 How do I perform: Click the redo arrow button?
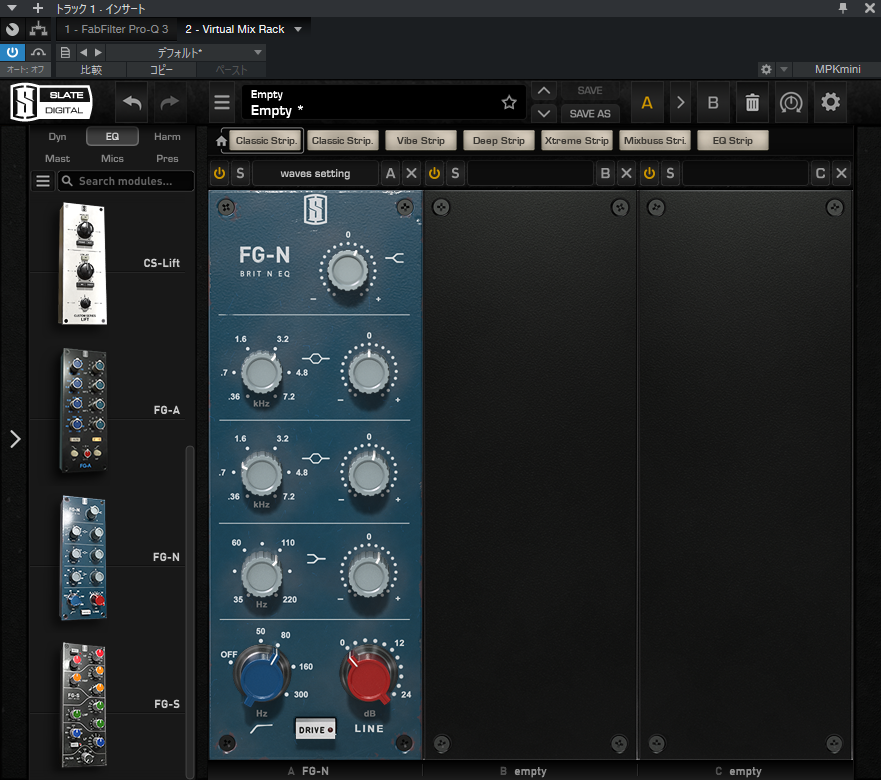click(170, 102)
